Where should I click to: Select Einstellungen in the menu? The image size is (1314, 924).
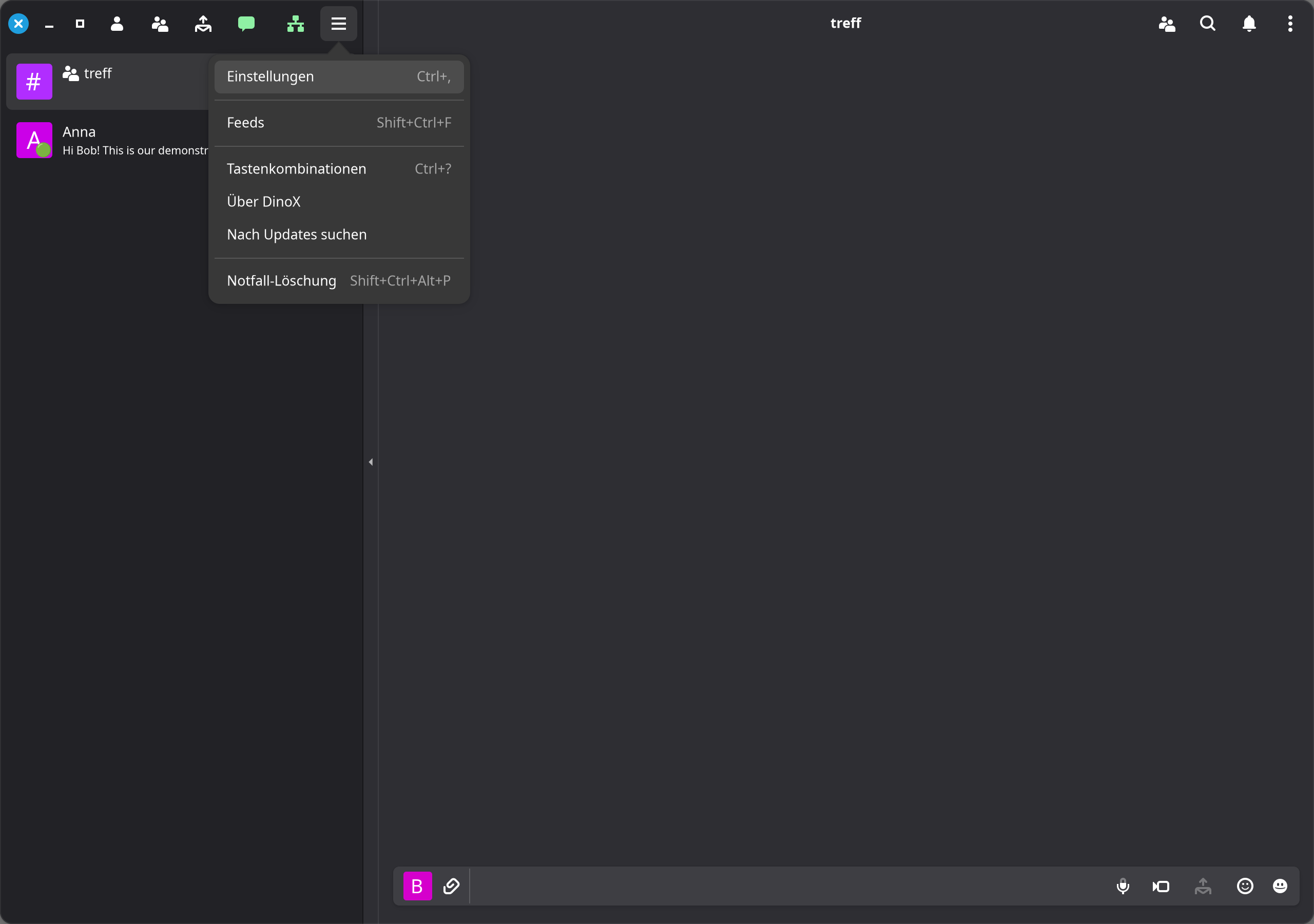click(339, 76)
